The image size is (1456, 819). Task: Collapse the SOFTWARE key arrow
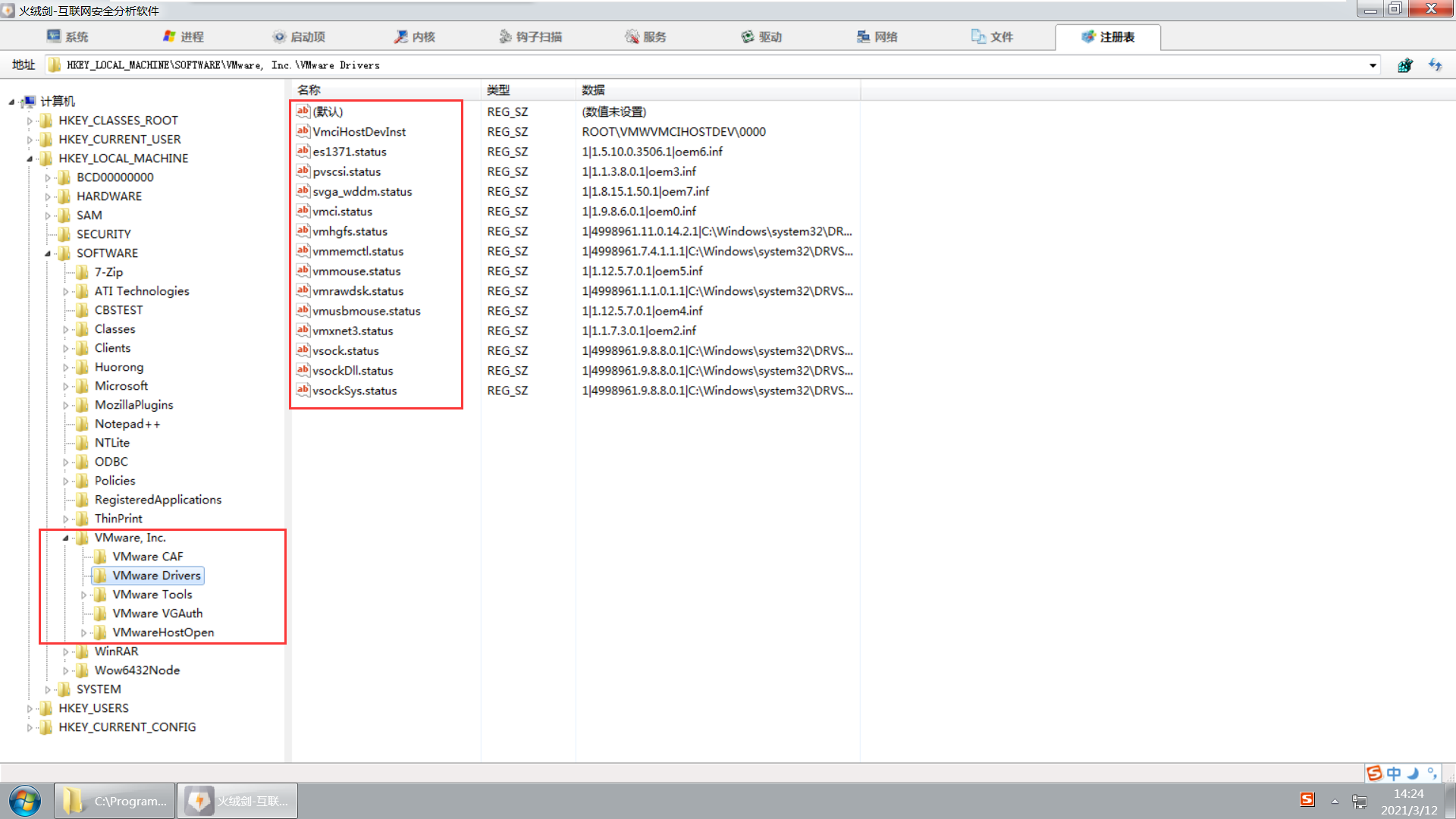(48, 253)
